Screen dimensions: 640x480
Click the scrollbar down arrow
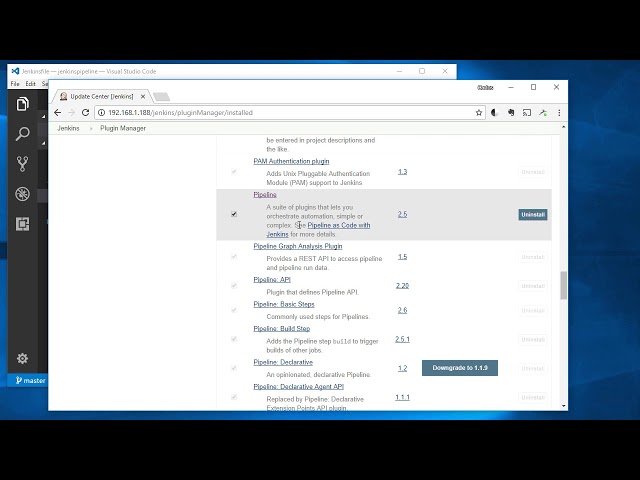pyautogui.click(x=563, y=406)
